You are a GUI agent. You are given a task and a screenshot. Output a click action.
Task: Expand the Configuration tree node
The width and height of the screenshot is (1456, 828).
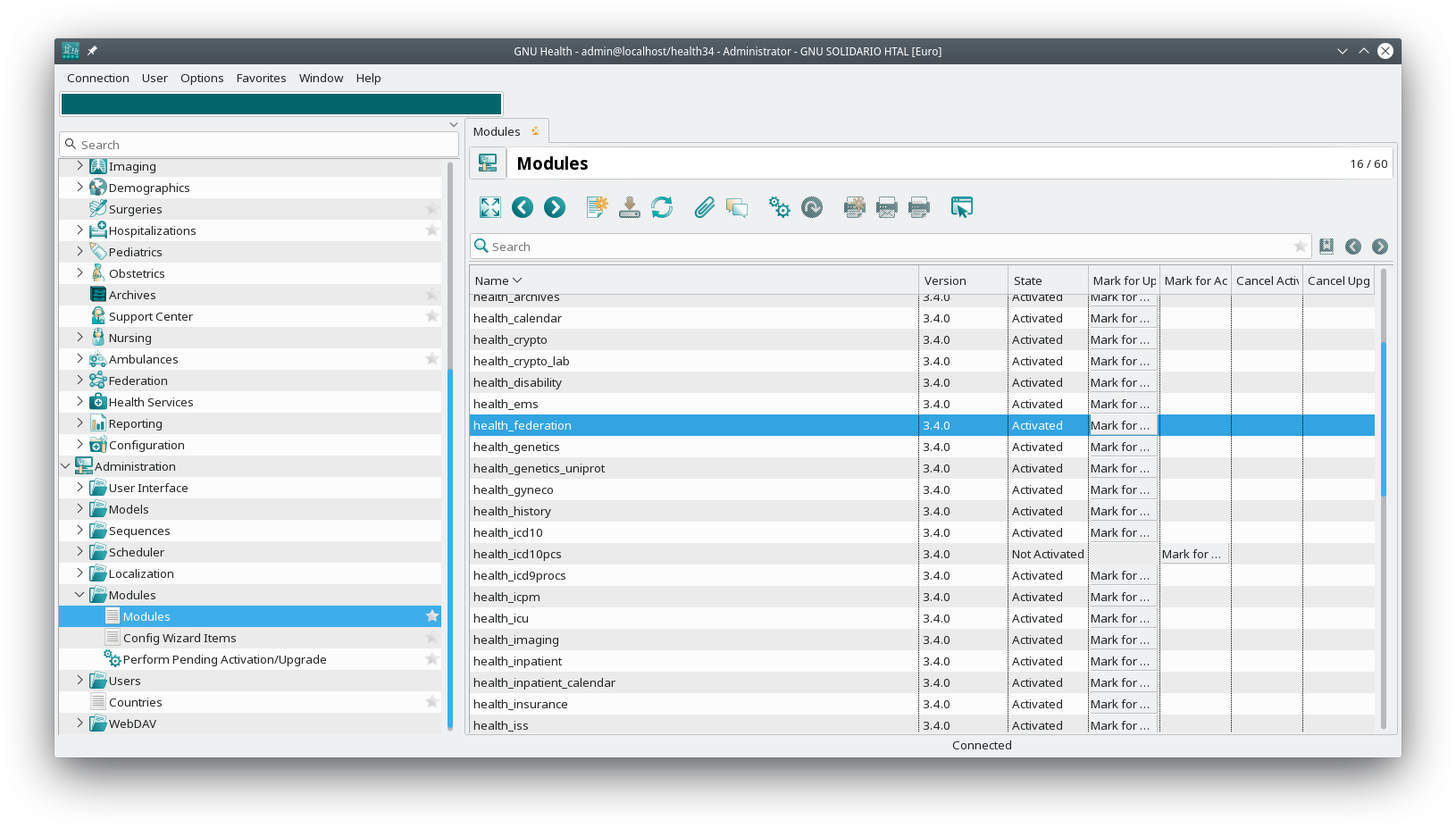79,445
